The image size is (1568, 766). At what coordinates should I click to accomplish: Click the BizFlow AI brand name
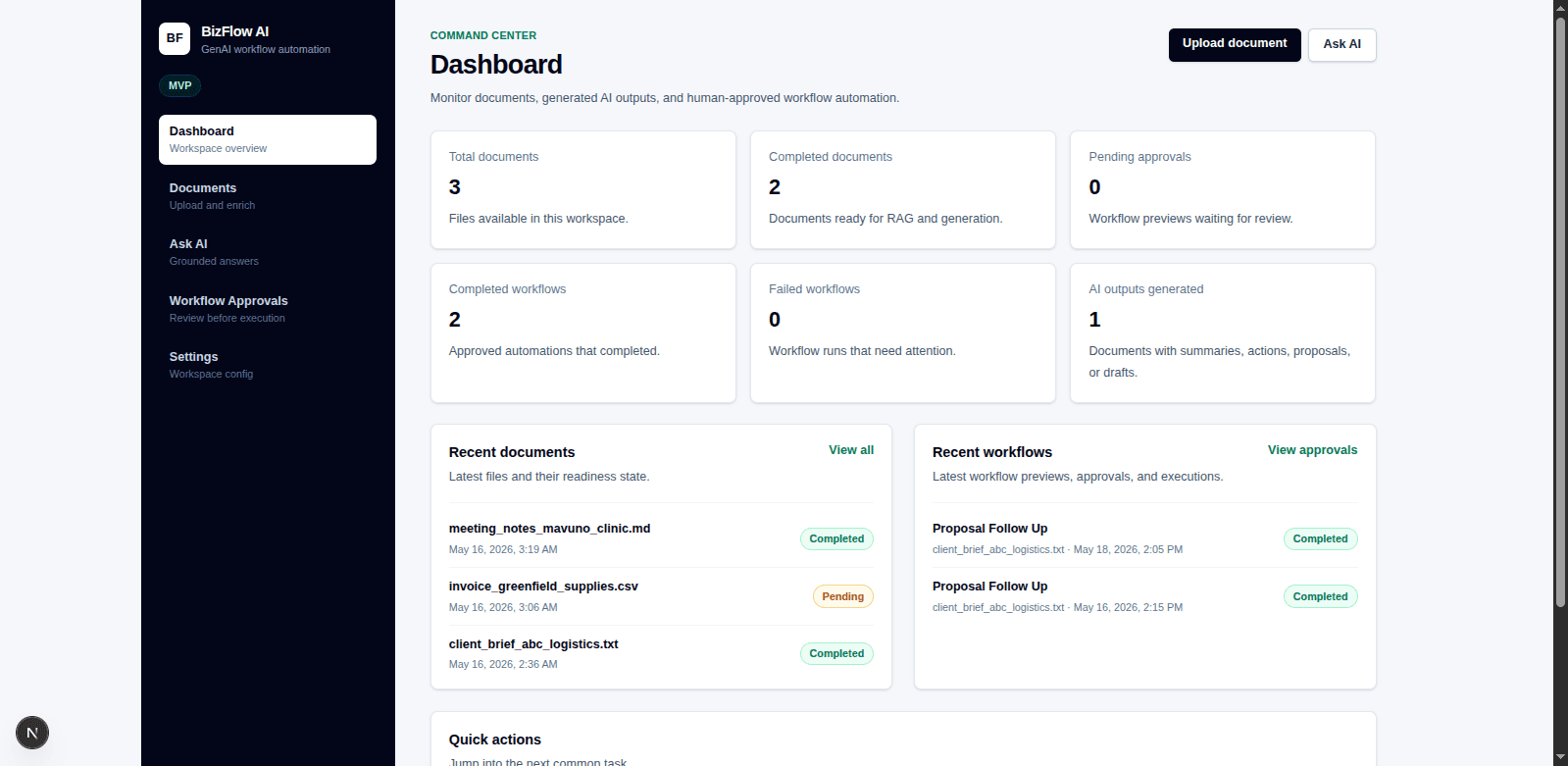tap(235, 31)
